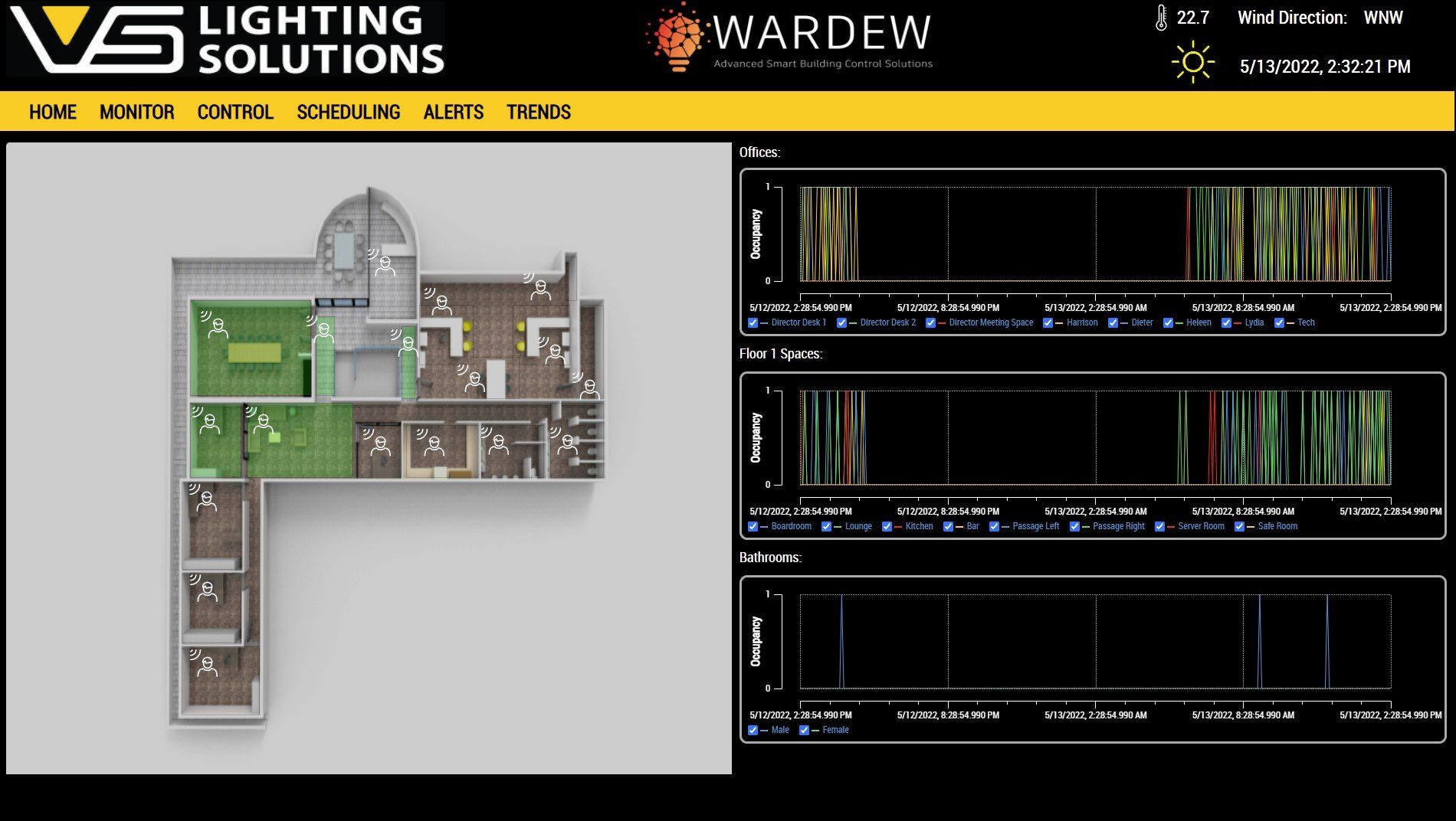The height and width of the screenshot is (821, 1456).
Task: Click the red Lydia legend color line
Action: pyautogui.click(x=1238, y=323)
